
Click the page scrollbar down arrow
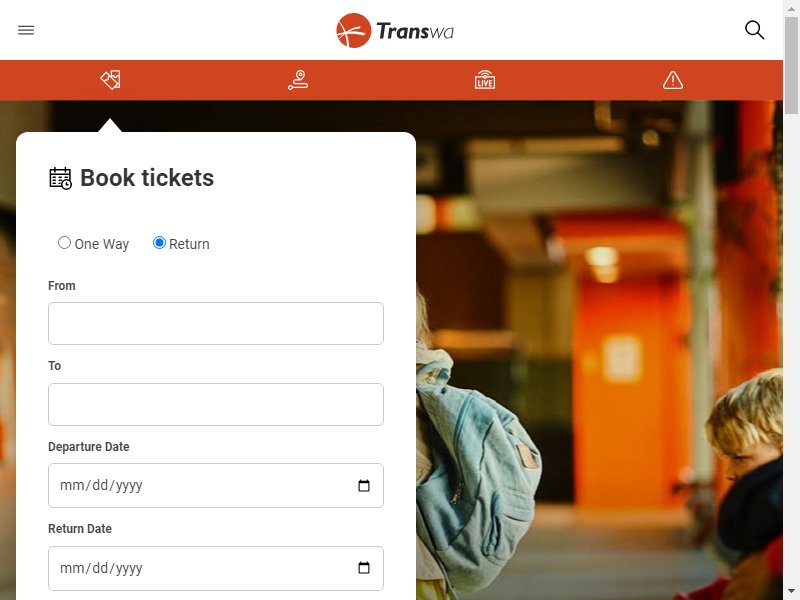791,592
